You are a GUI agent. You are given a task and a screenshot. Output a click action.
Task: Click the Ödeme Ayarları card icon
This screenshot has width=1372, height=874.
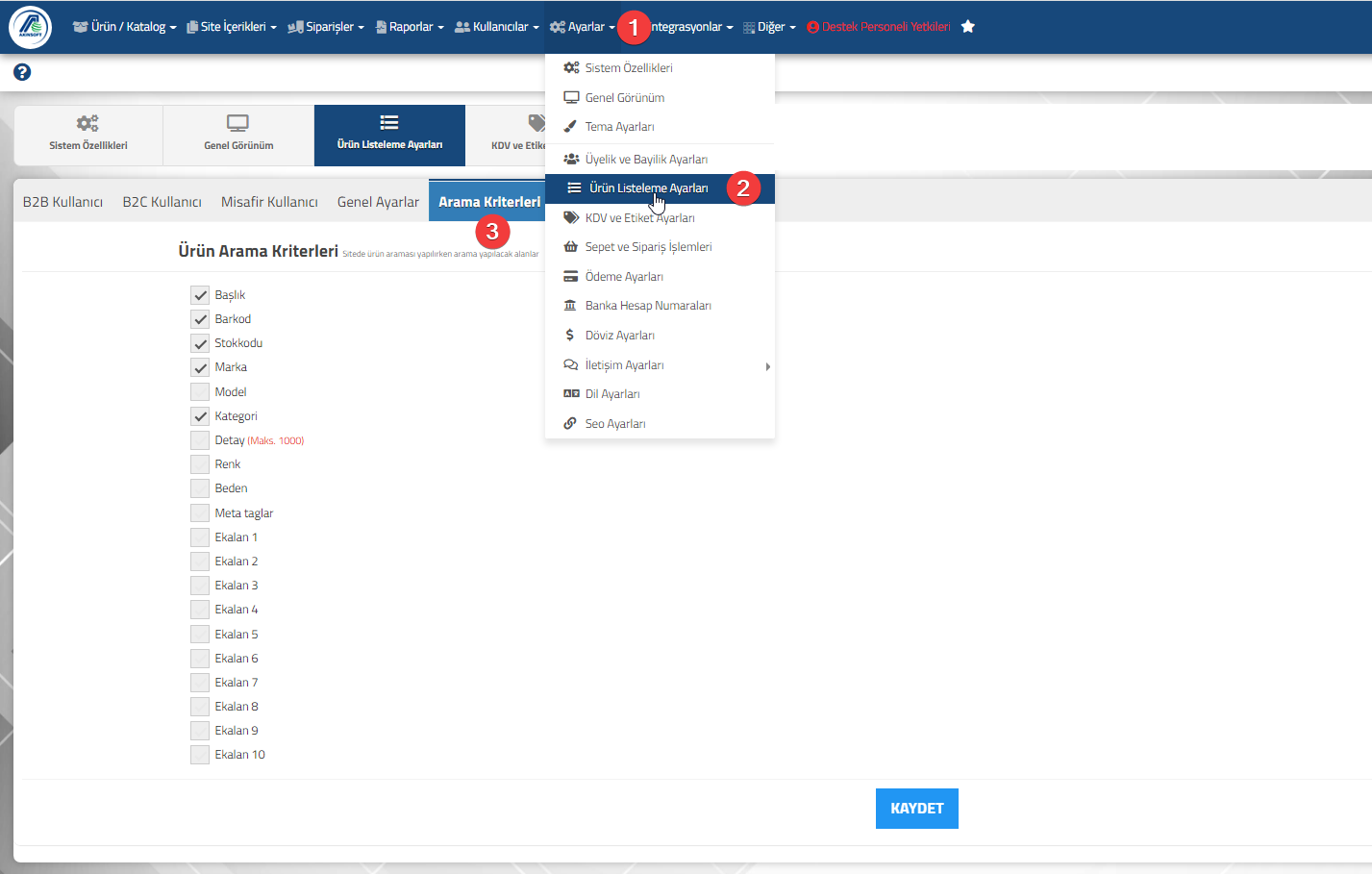point(571,277)
